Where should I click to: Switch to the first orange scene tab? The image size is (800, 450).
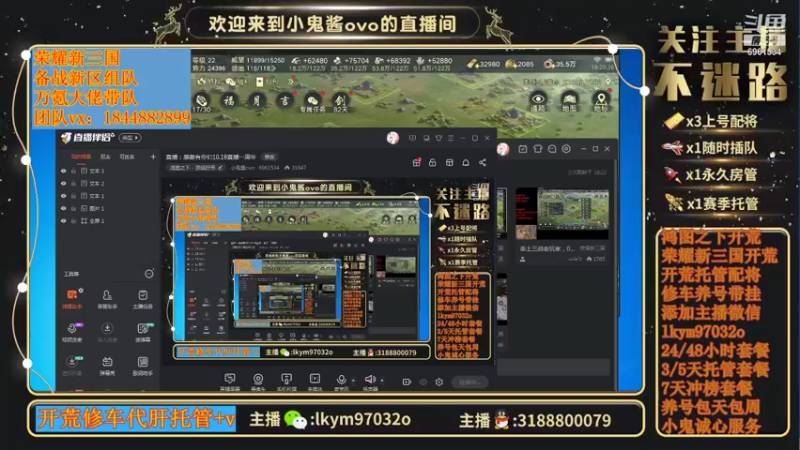(81, 157)
